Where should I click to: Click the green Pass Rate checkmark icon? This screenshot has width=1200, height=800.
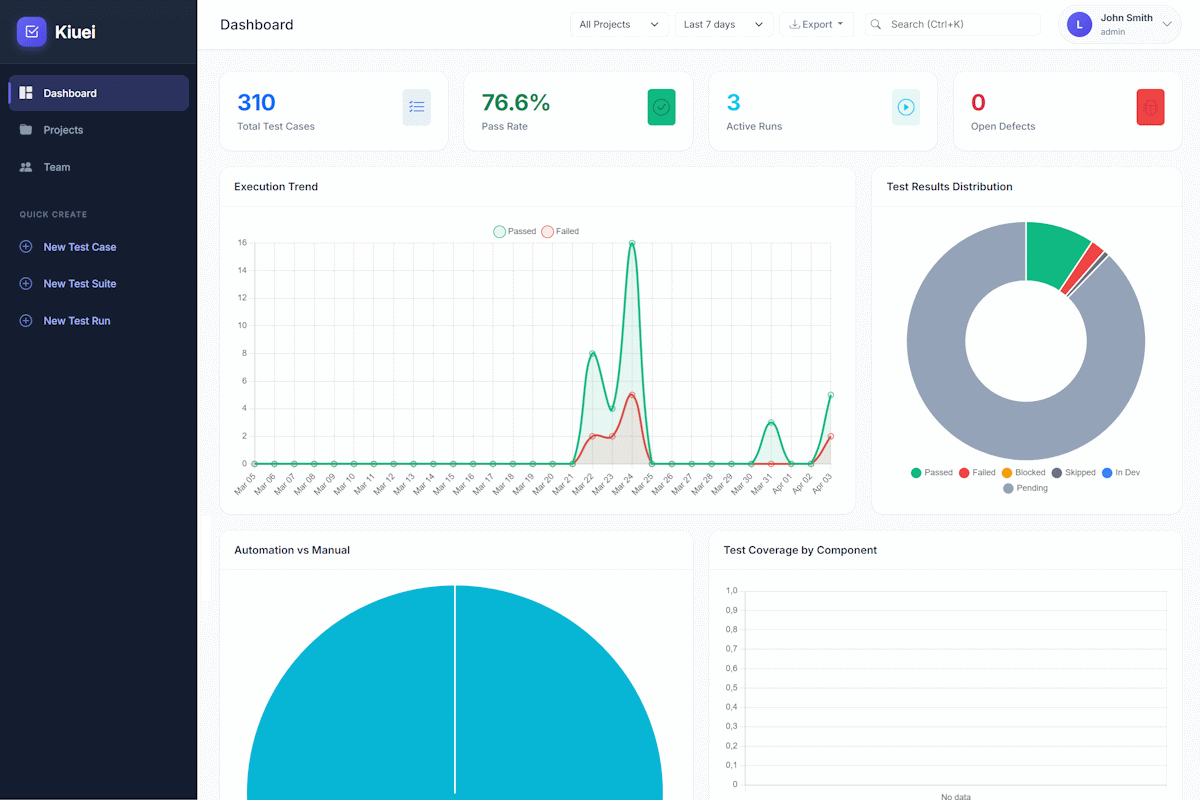coord(661,107)
